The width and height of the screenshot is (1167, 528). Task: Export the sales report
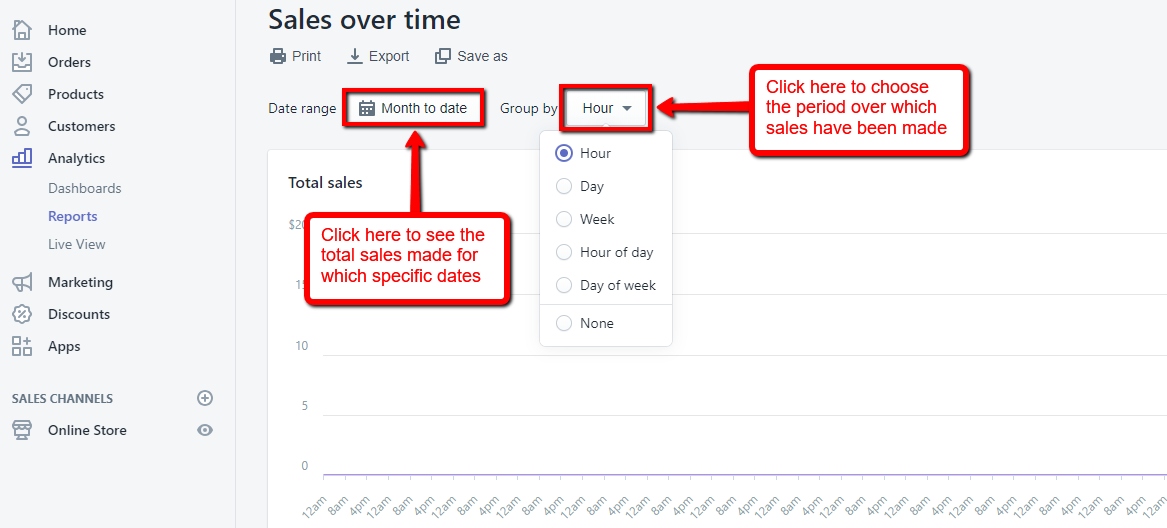click(x=378, y=56)
